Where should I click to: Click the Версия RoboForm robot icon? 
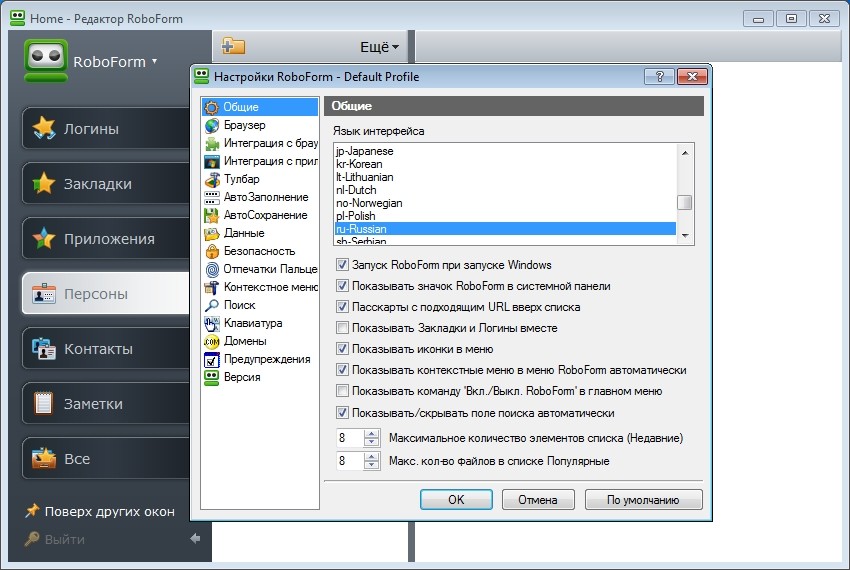tap(211, 377)
